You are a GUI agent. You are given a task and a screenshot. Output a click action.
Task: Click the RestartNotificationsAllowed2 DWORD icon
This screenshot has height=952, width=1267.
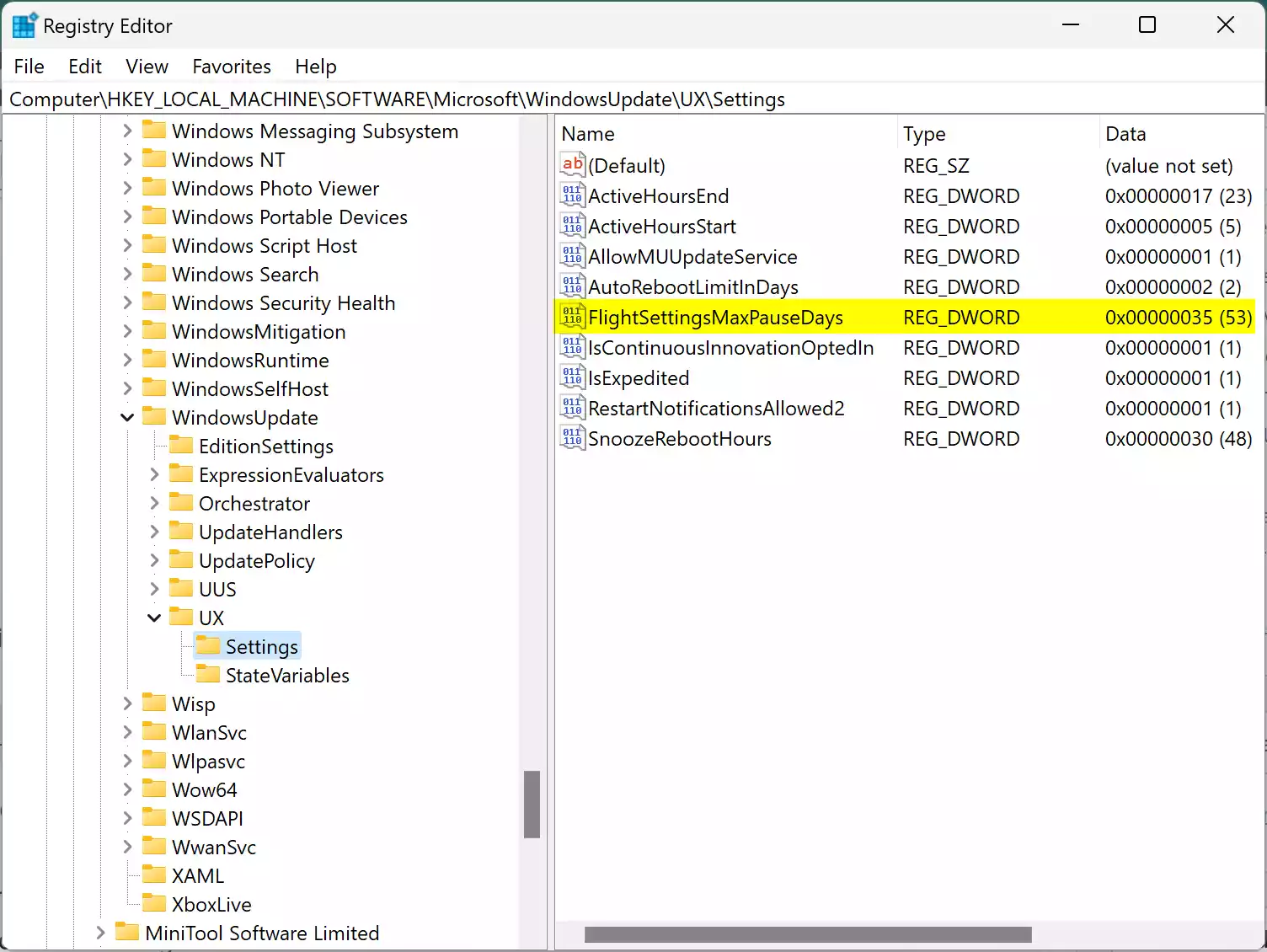click(573, 408)
